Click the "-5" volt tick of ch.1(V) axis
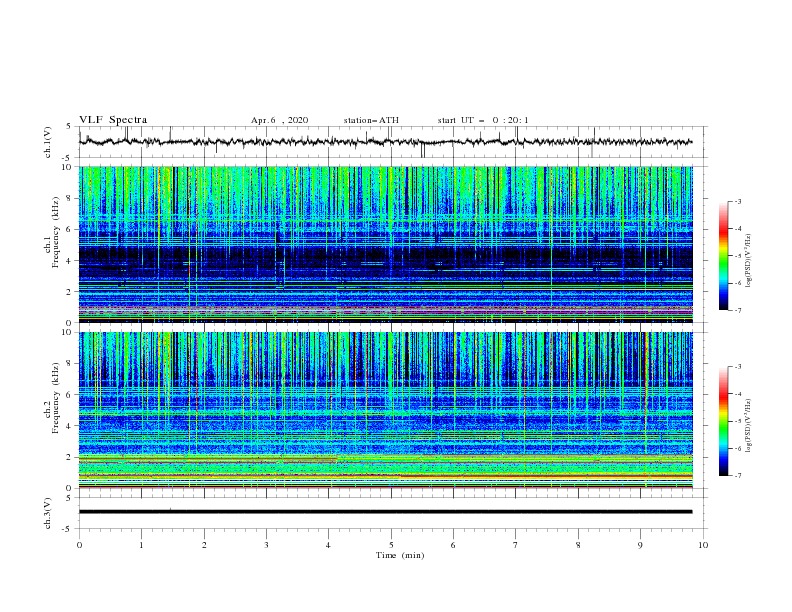The height and width of the screenshot is (612, 792). pos(67,158)
